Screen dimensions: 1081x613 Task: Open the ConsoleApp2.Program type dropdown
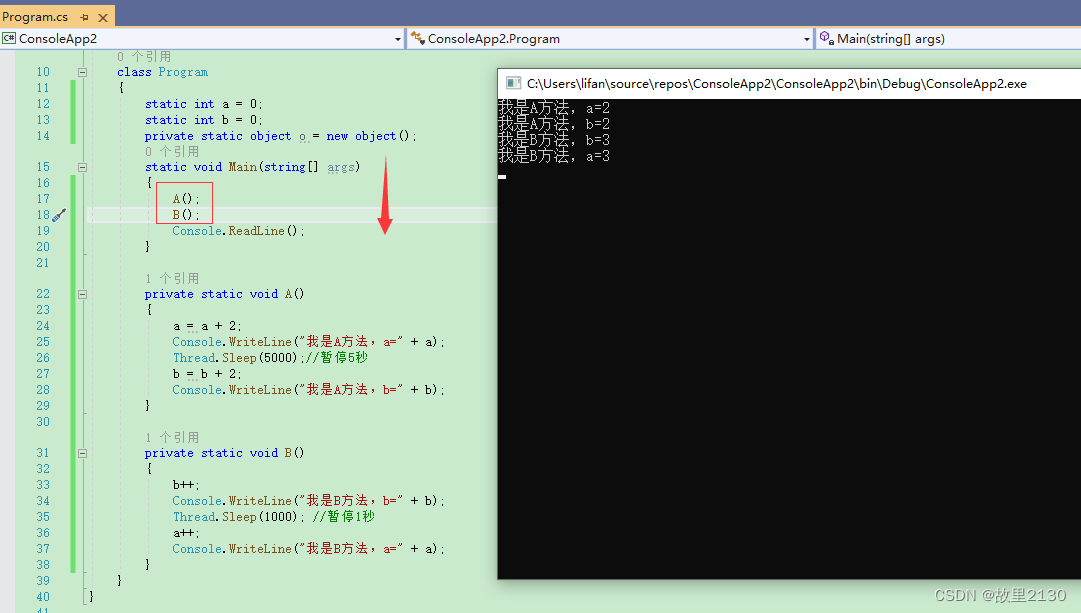(807, 39)
